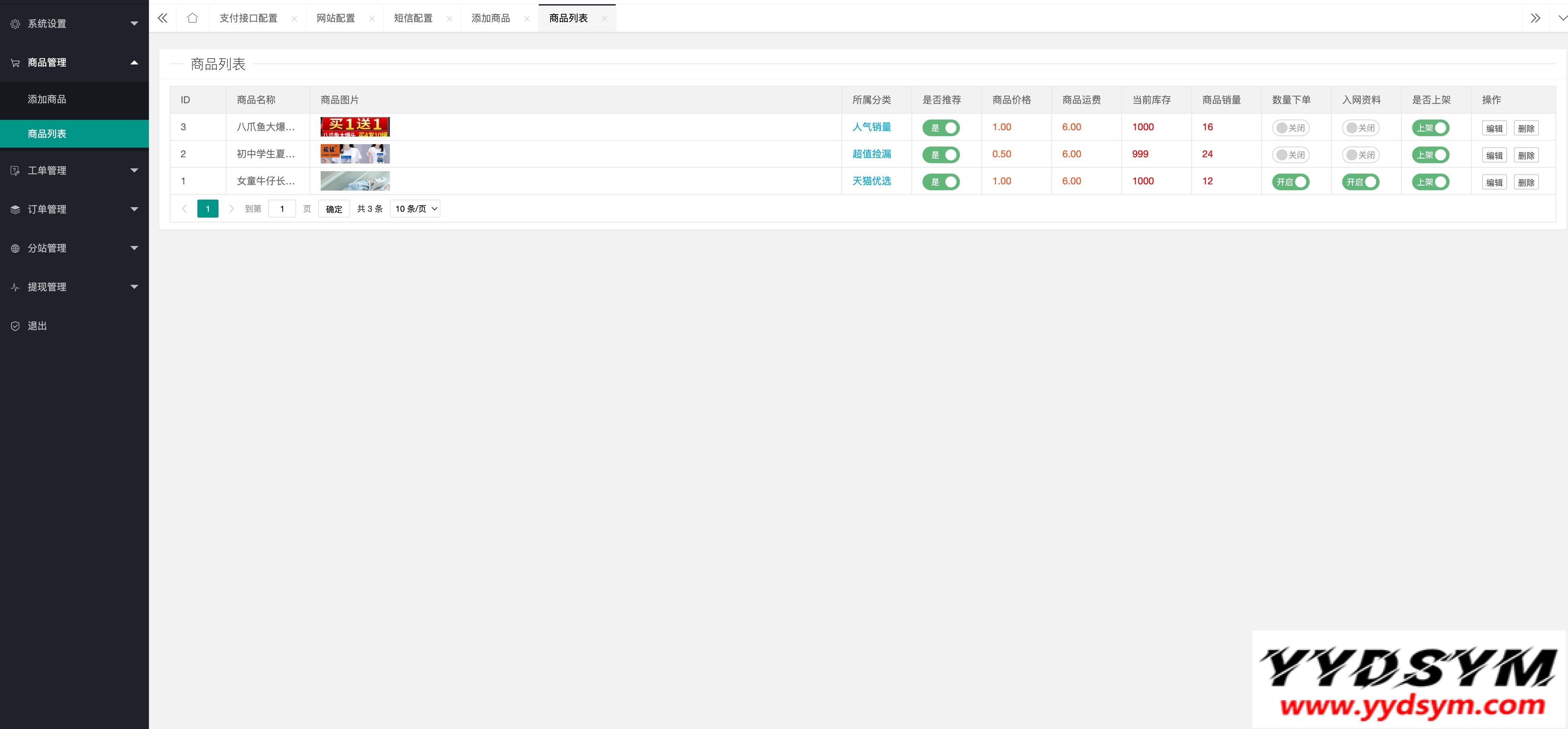The image size is (1568, 729).
Task: Click the shield icon beside 退出
Action: pyautogui.click(x=15, y=326)
